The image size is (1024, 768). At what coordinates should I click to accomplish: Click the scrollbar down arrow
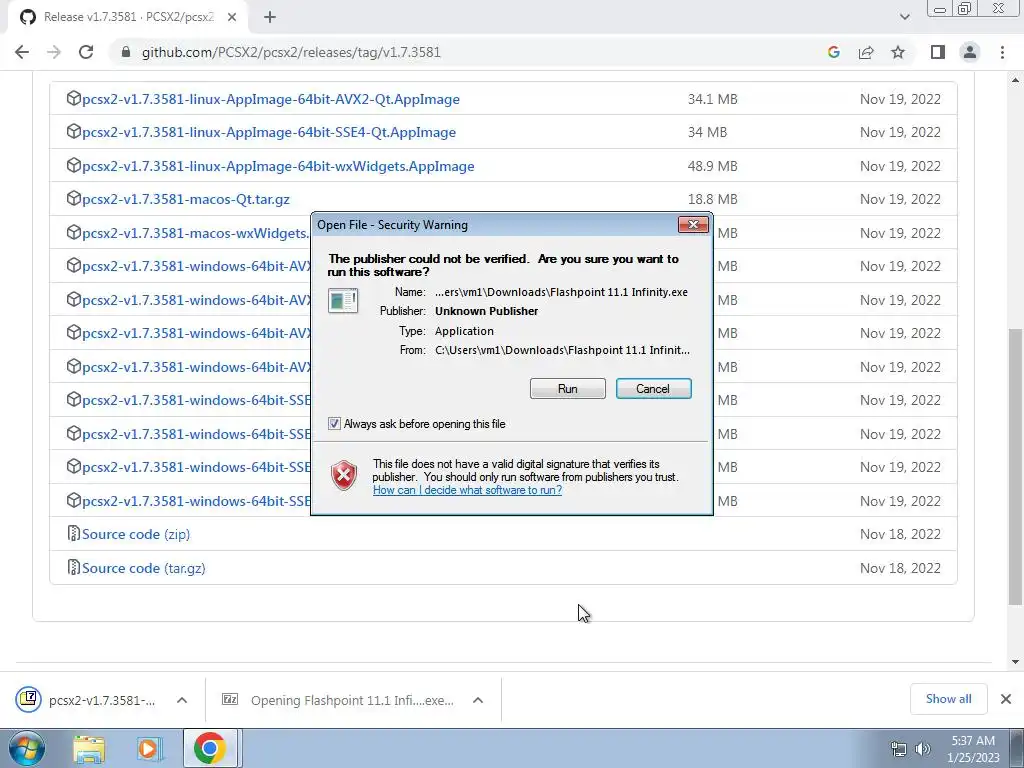(1016, 662)
